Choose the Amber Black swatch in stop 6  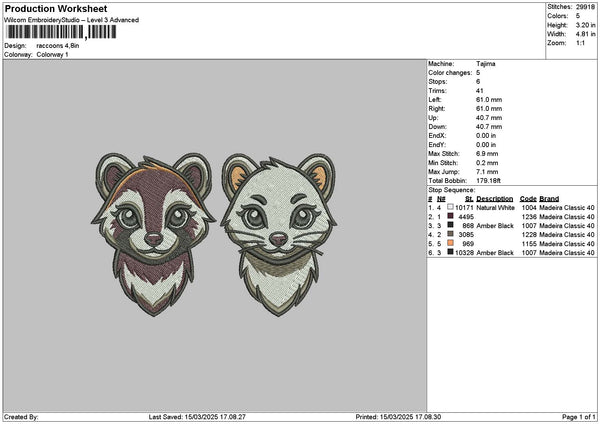[x=451, y=253]
